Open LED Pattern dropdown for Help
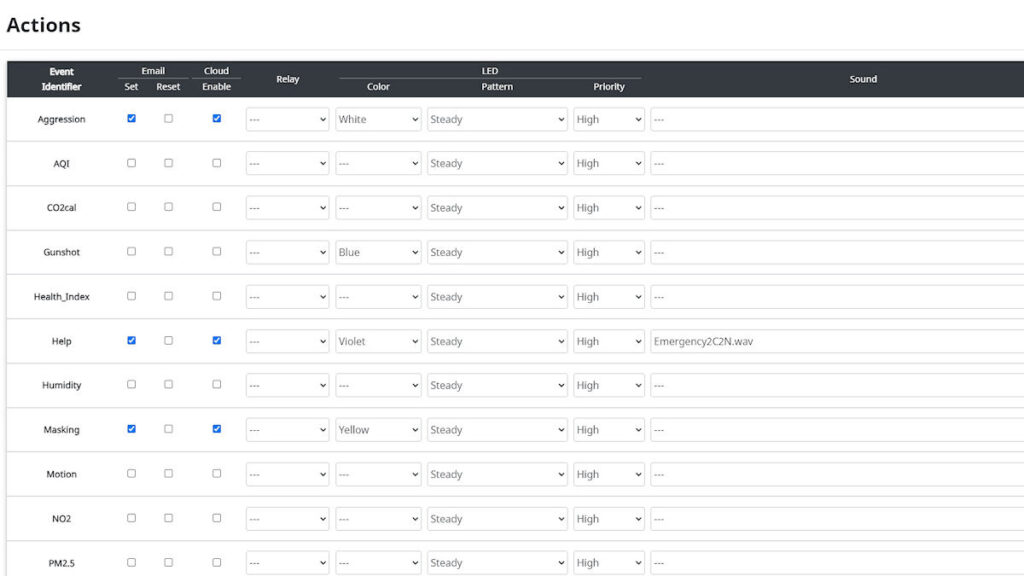Screen dimensions: 1024x576 click(x=497, y=342)
